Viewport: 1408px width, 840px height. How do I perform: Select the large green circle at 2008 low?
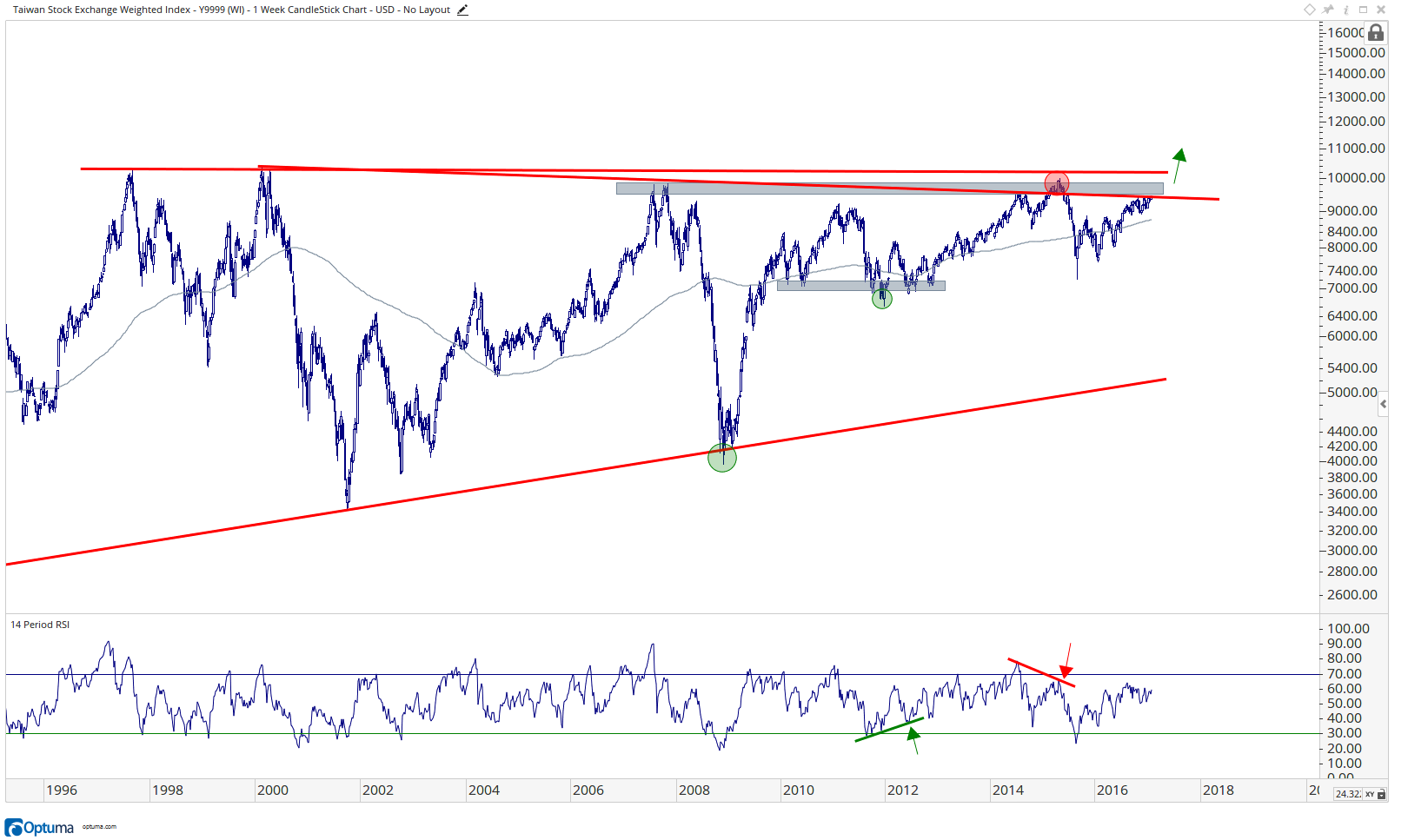(x=722, y=458)
